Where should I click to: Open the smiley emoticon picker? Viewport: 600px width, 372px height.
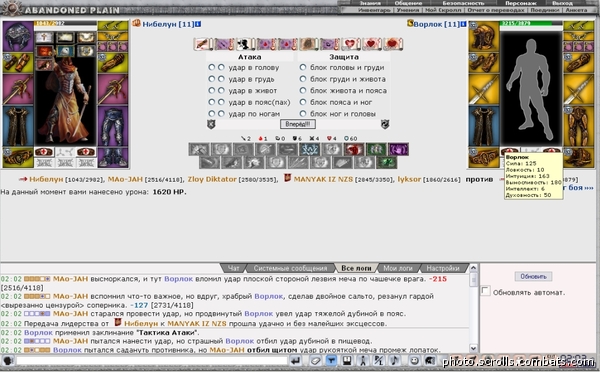point(414,361)
